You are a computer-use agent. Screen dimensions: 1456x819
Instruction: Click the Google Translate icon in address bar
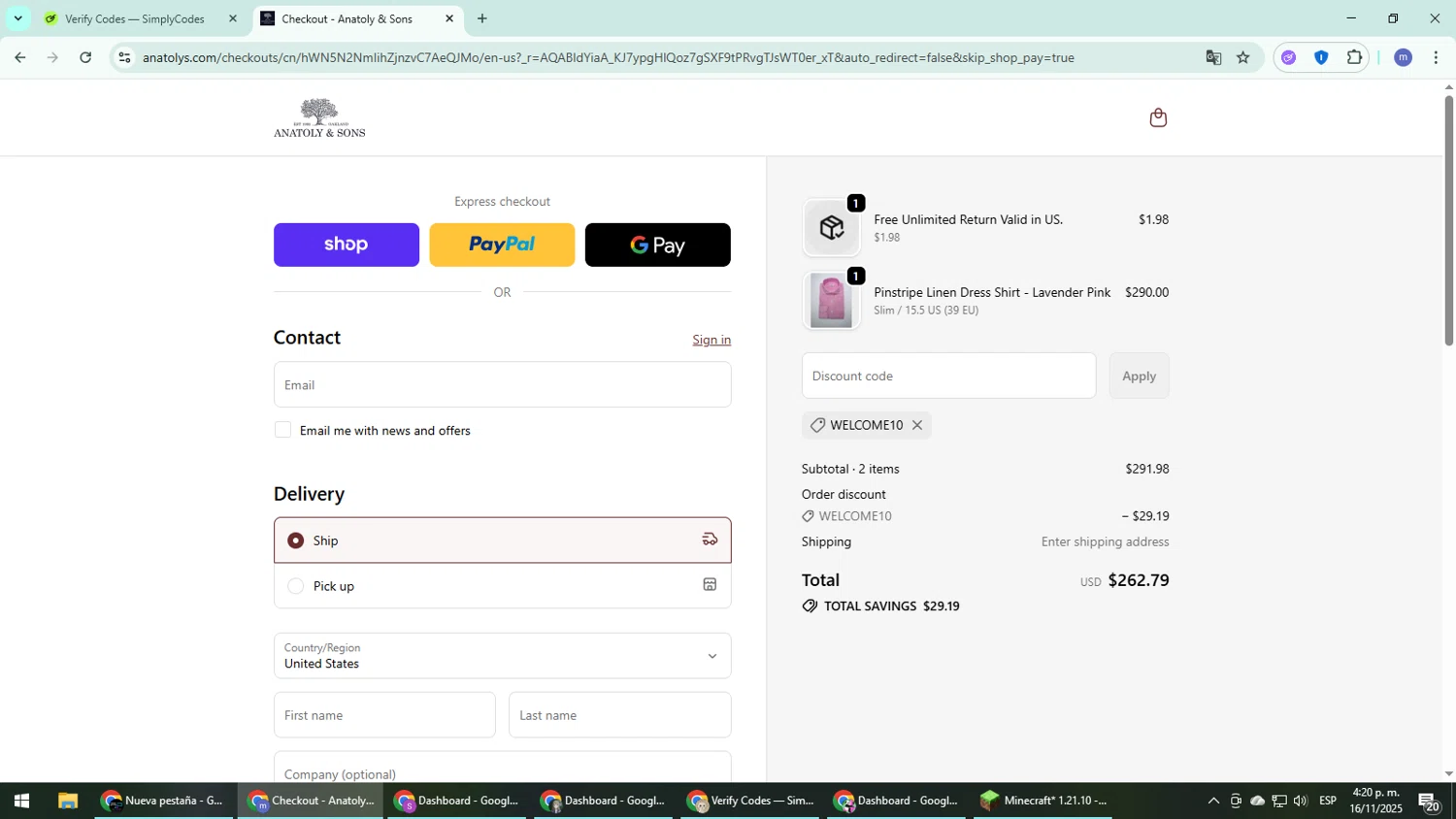pos(1213,57)
